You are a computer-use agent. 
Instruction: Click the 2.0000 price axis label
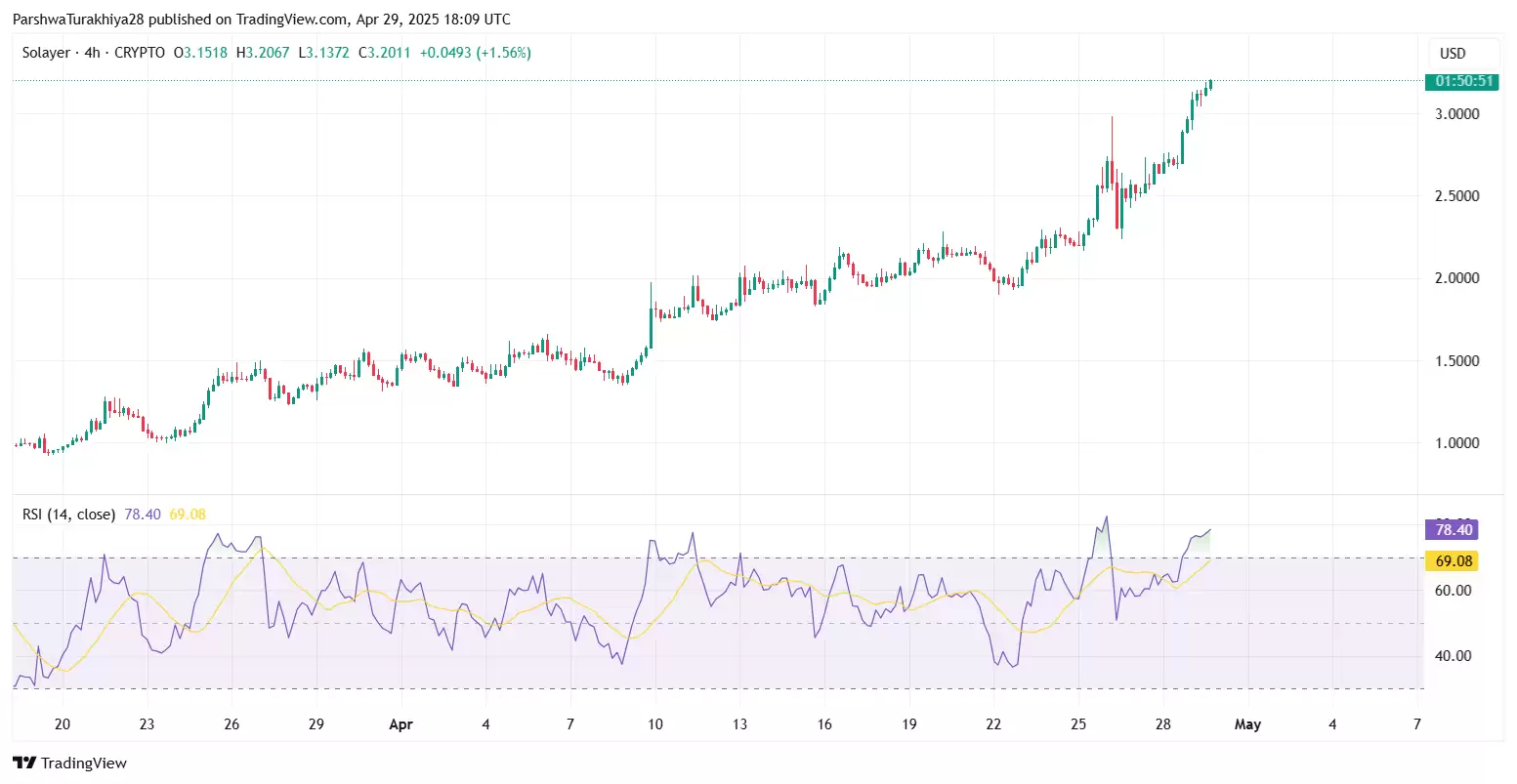click(x=1456, y=278)
